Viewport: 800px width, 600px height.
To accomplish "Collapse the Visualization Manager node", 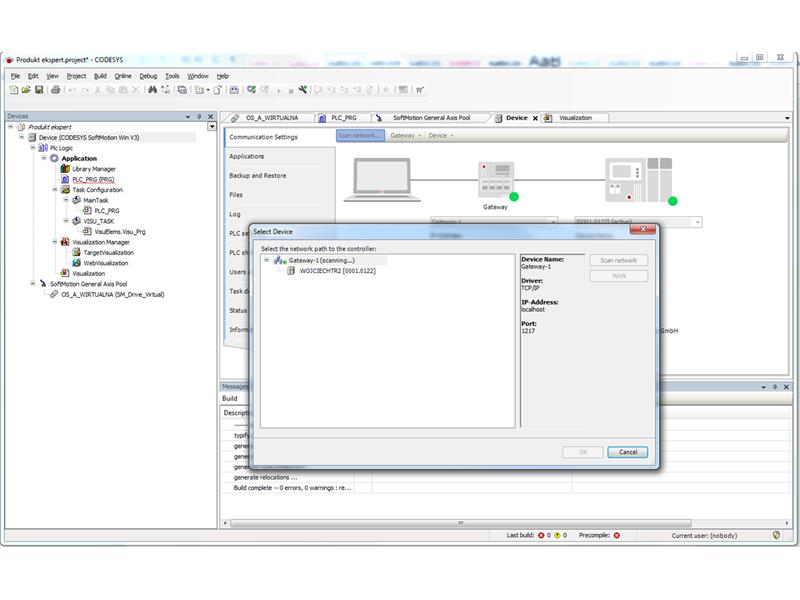I will (55, 242).
